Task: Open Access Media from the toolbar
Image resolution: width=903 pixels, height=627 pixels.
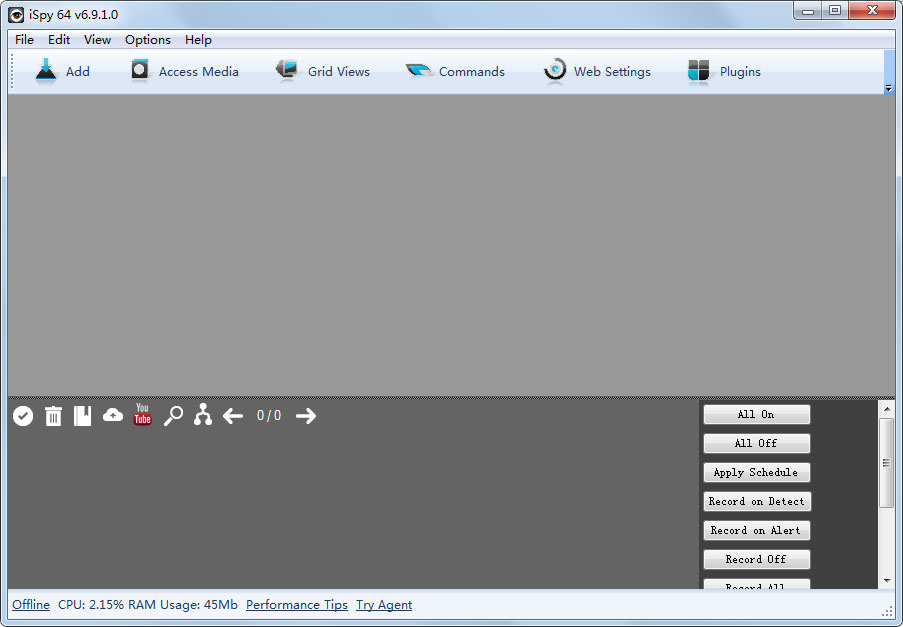Action: click(184, 71)
